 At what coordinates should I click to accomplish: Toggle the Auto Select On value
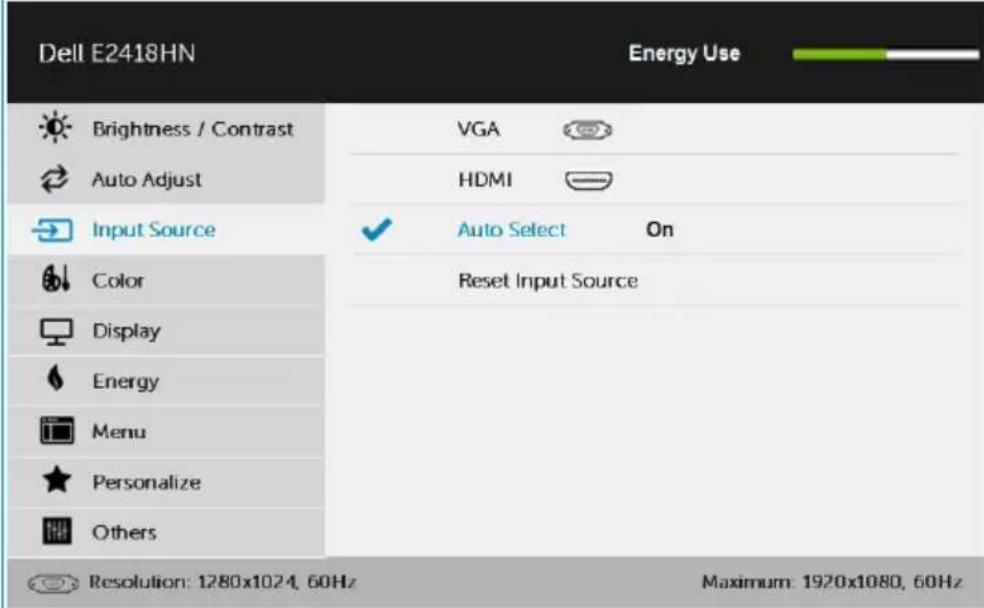pyautogui.click(x=660, y=230)
